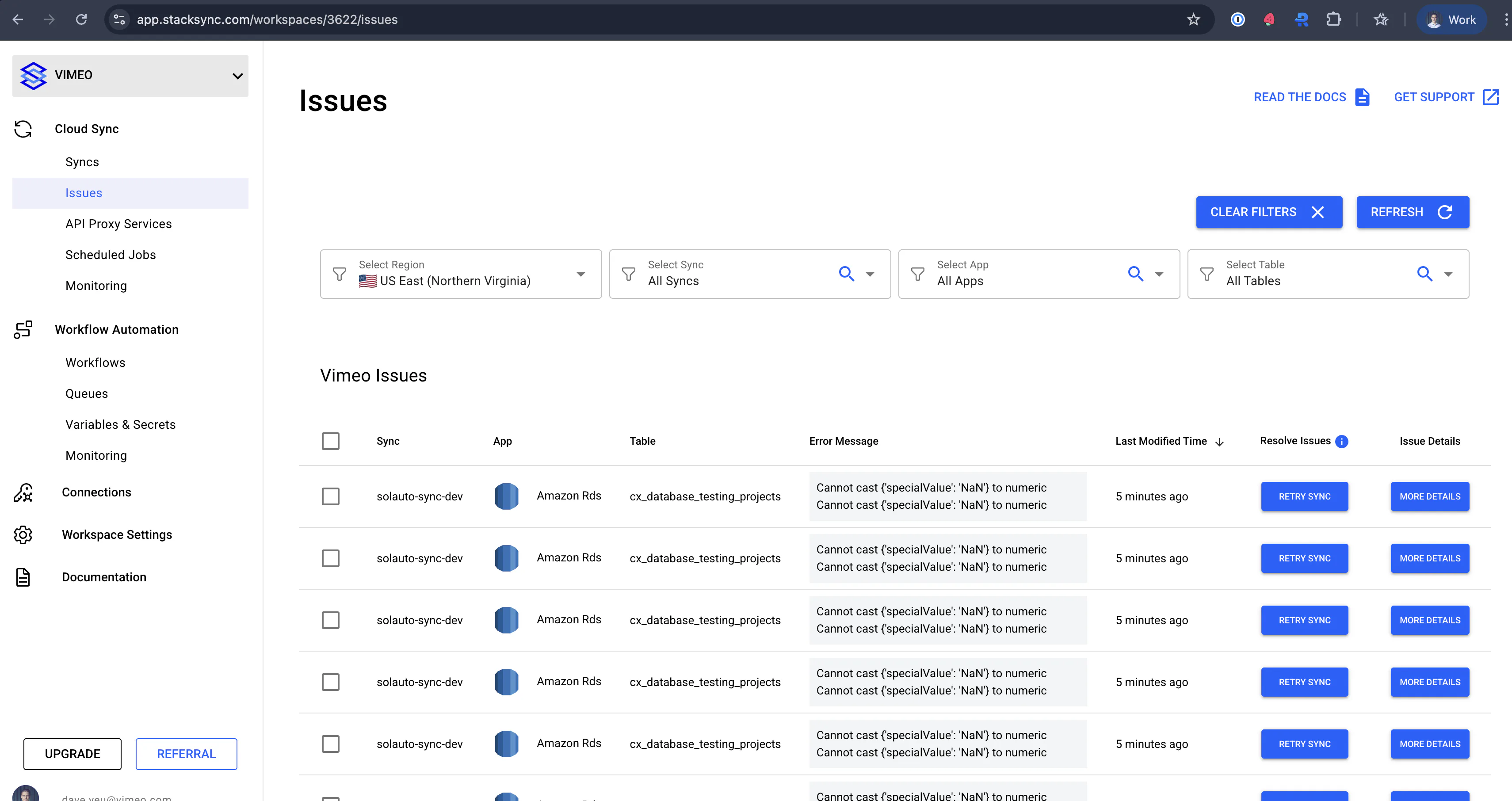Click the search icon in Select App filter
Screen dimensions: 1512x801
(x=1135, y=274)
